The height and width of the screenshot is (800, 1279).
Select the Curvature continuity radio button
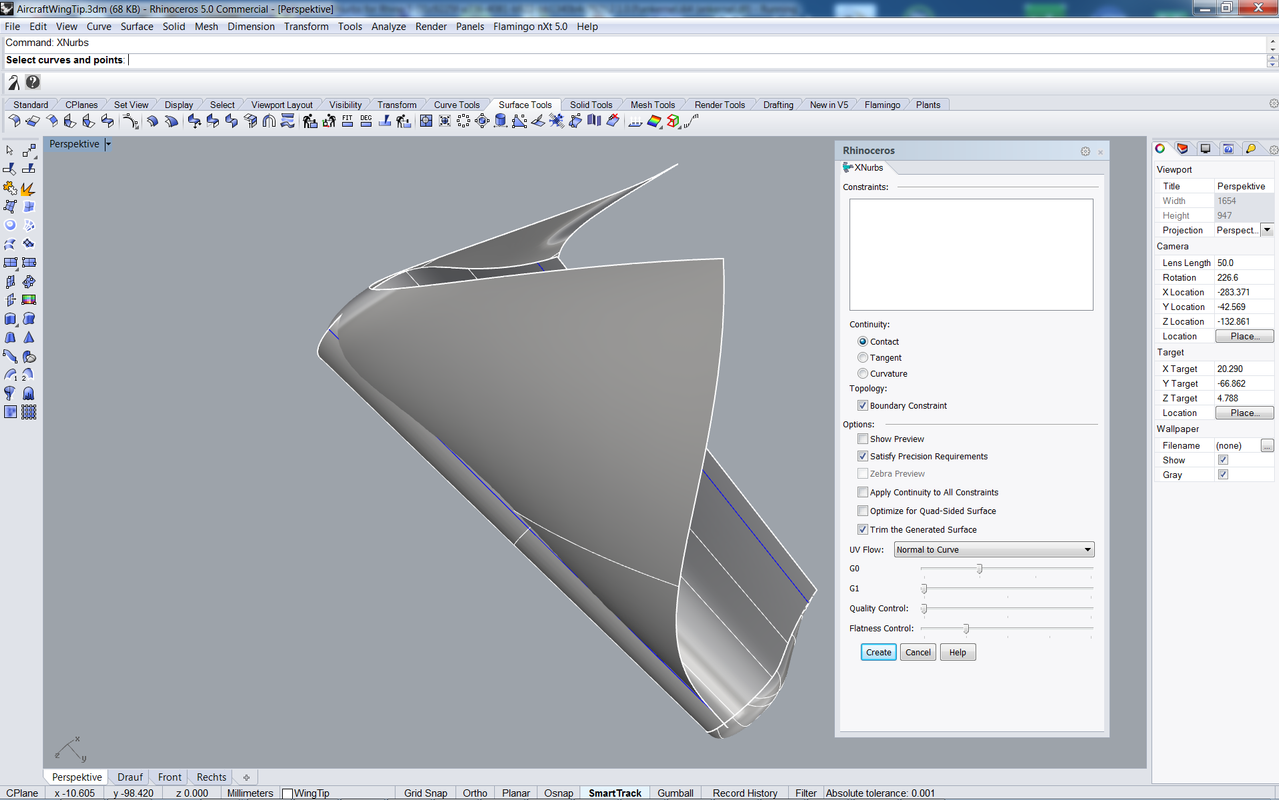click(863, 374)
